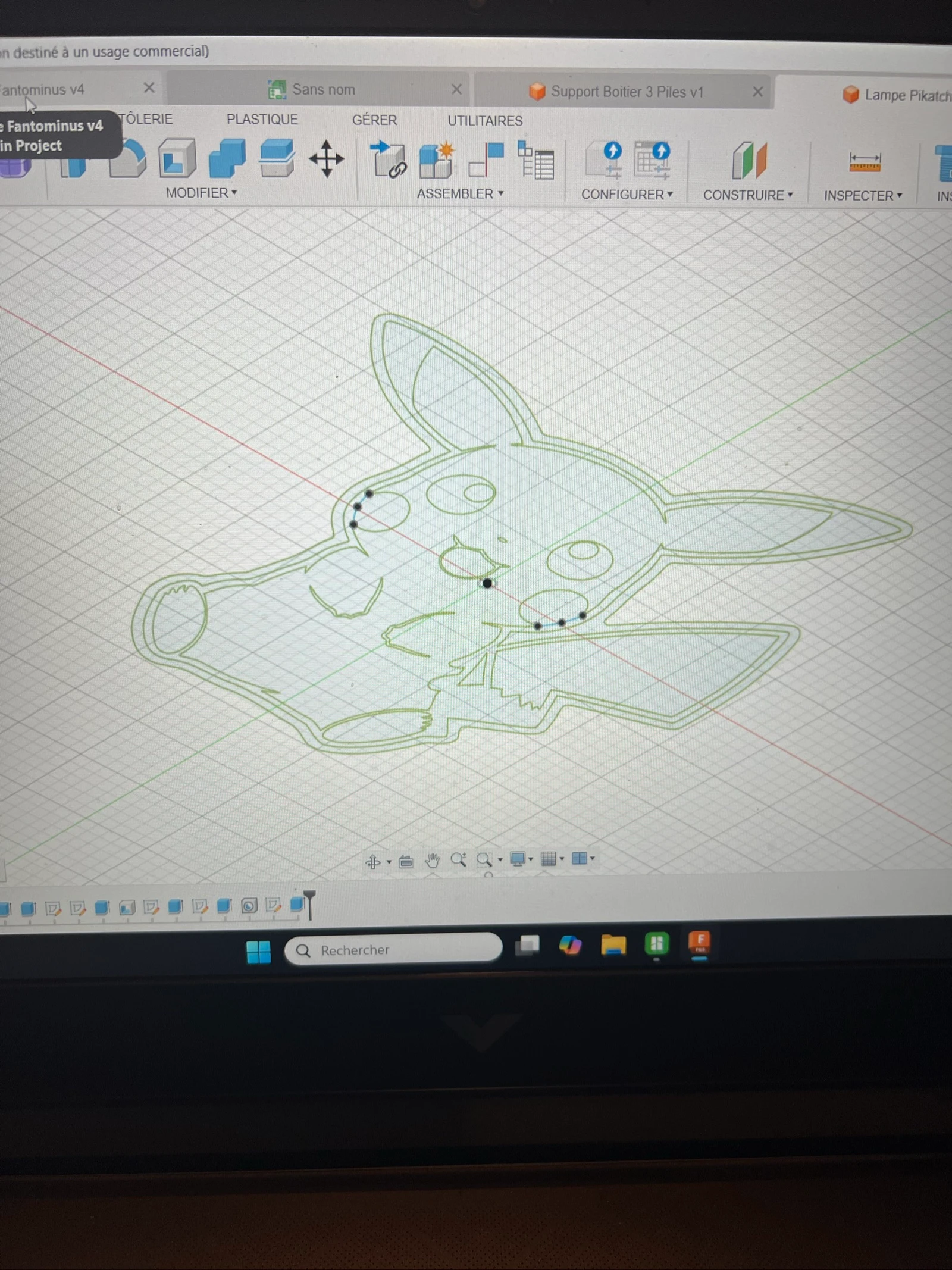This screenshot has height=1270, width=952.
Task: Click the Rechercher search box in the taskbar
Action: (x=393, y=950)
